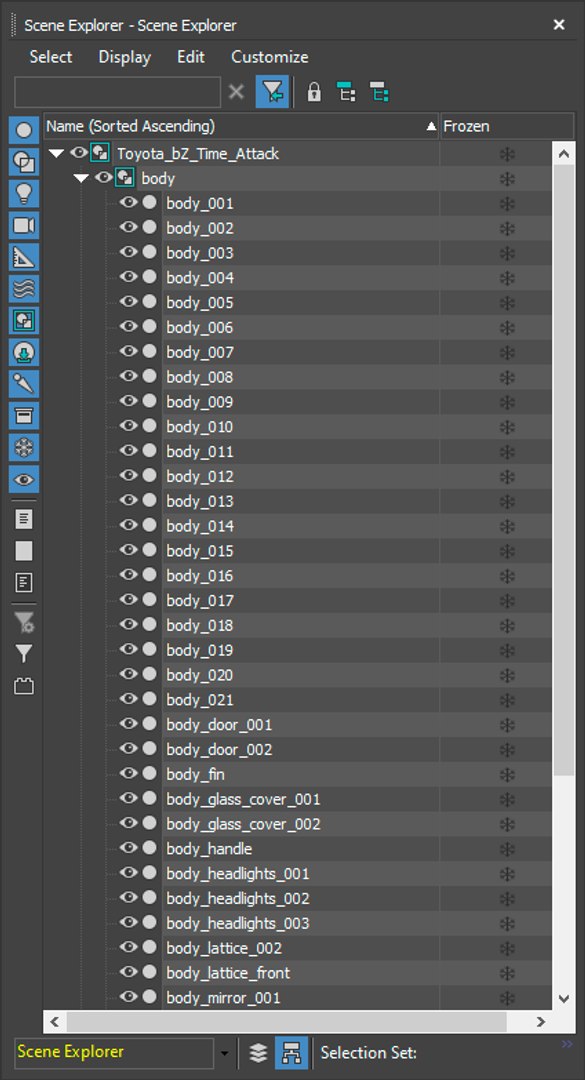
Task: Open filter settings funnel-gear icon
Action: [24, 623]
